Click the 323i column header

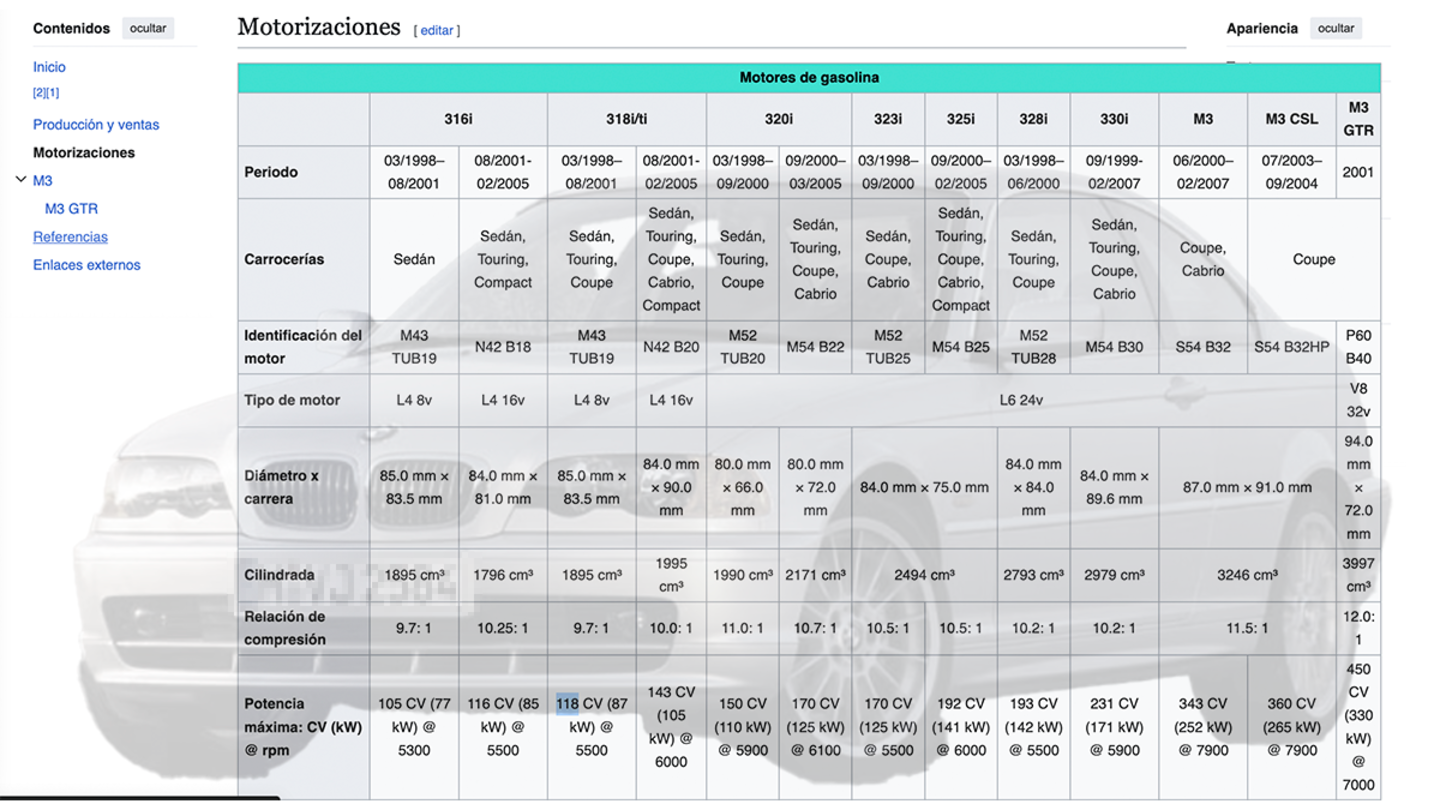tap(888, 119)
